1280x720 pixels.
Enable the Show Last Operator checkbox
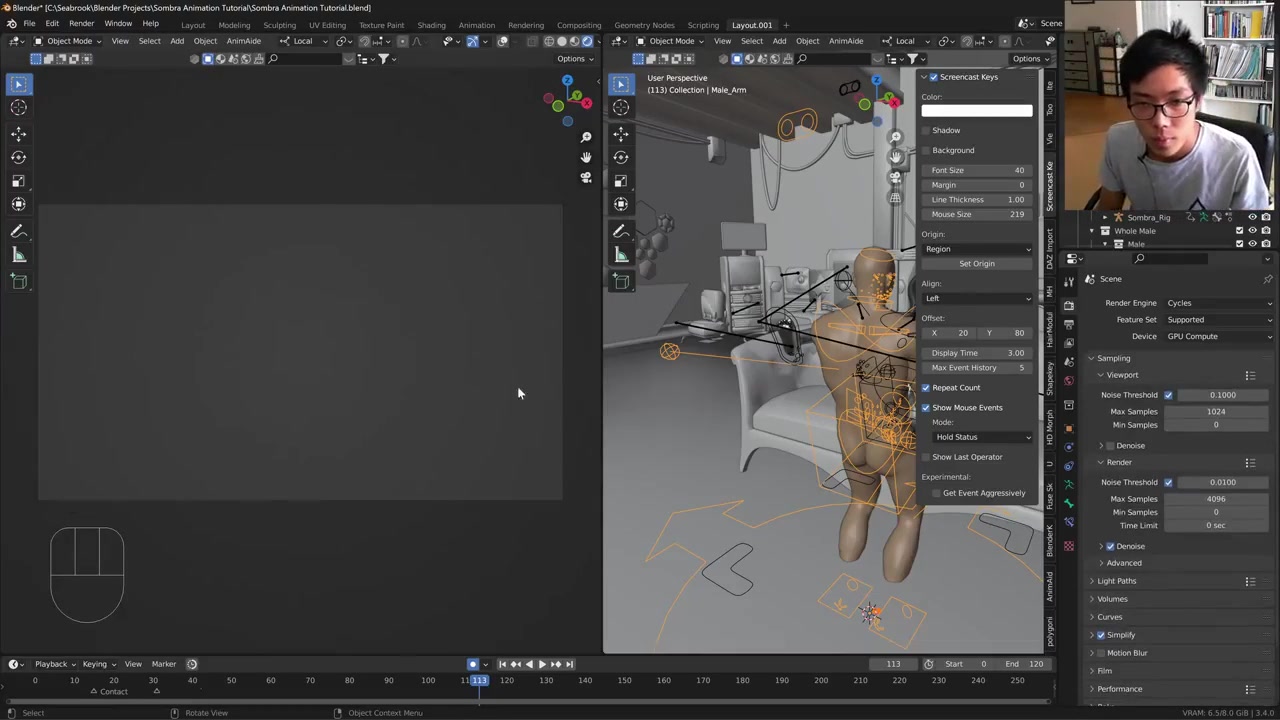click(x=926, y=457)
